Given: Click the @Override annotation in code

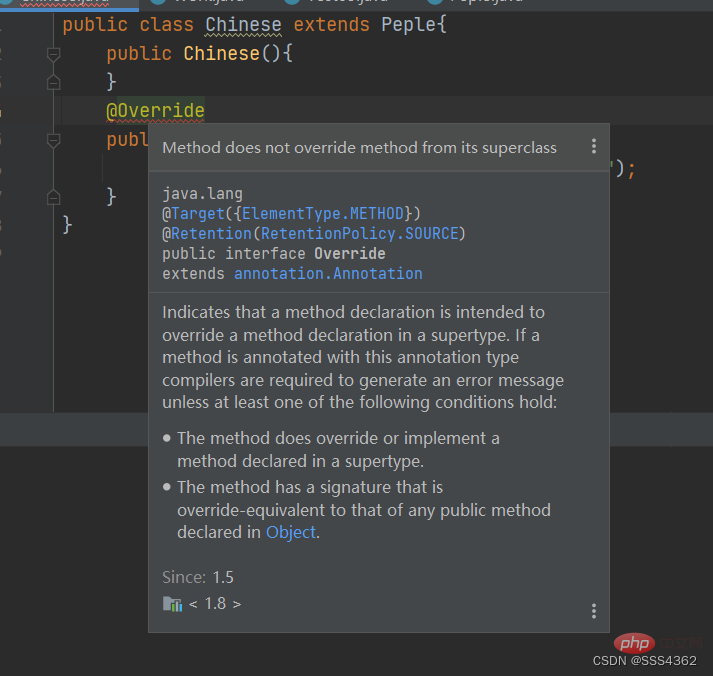Looking at the screenshot, I should coord(156,110).
